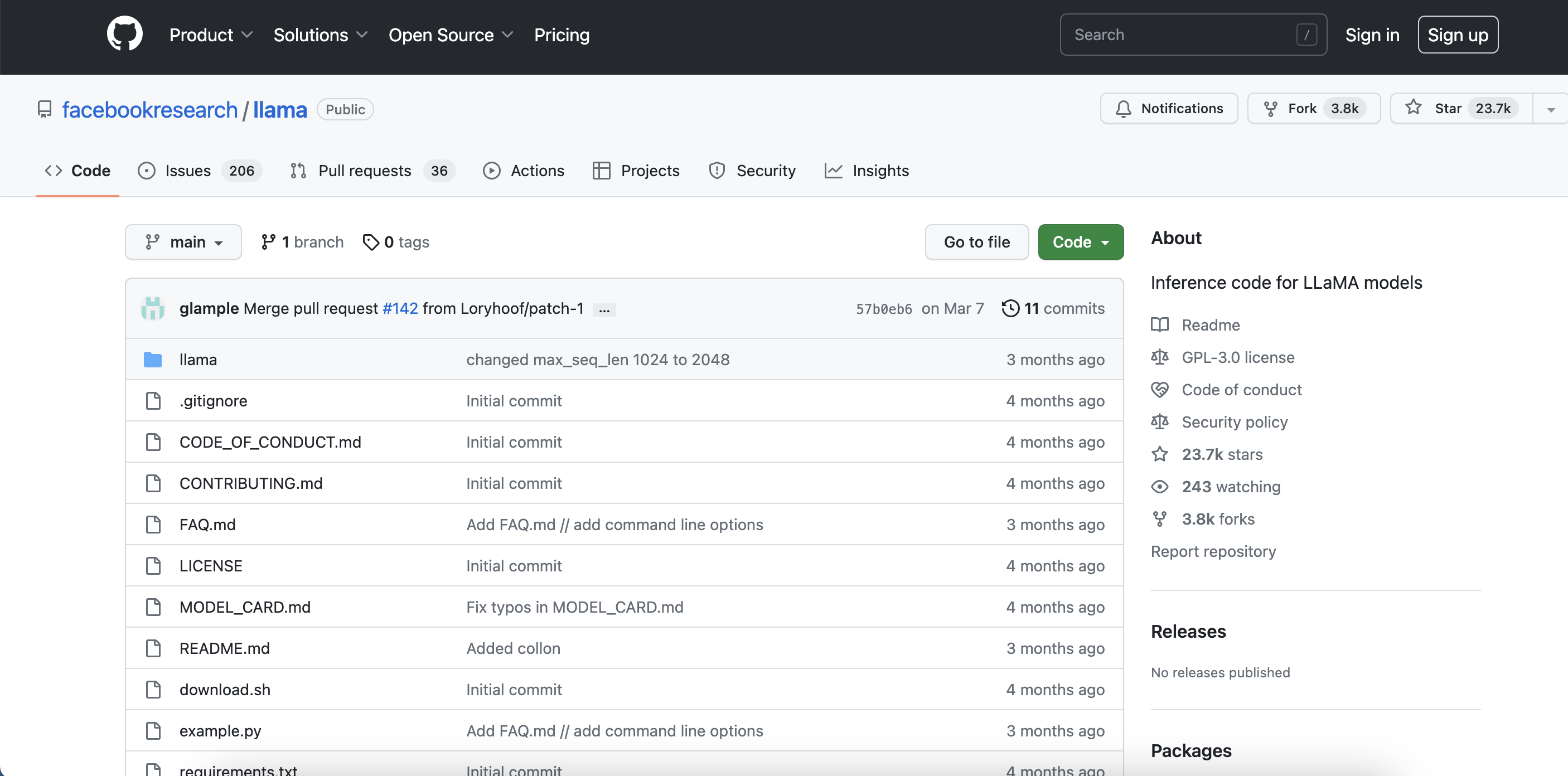Expand the Product menu
This screenshot has width=1568, height=776.
211,35
